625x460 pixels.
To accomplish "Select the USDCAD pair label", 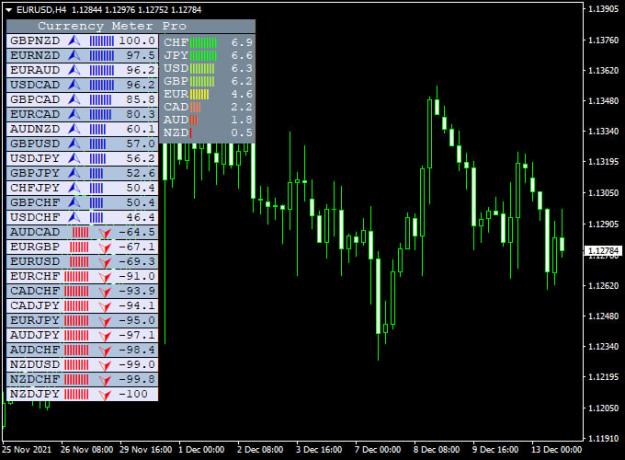I will pos(35,85).
